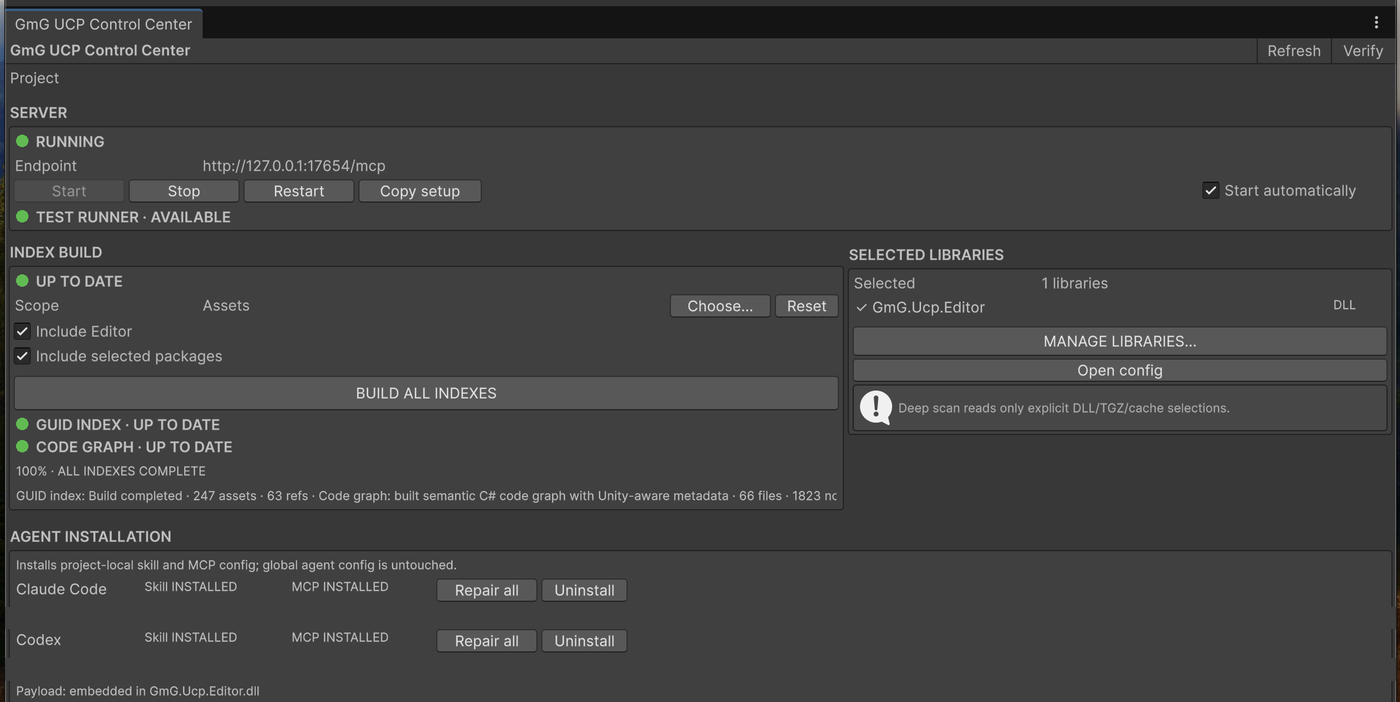Click the INDEX BUILD heading

(x=56, y=253)
